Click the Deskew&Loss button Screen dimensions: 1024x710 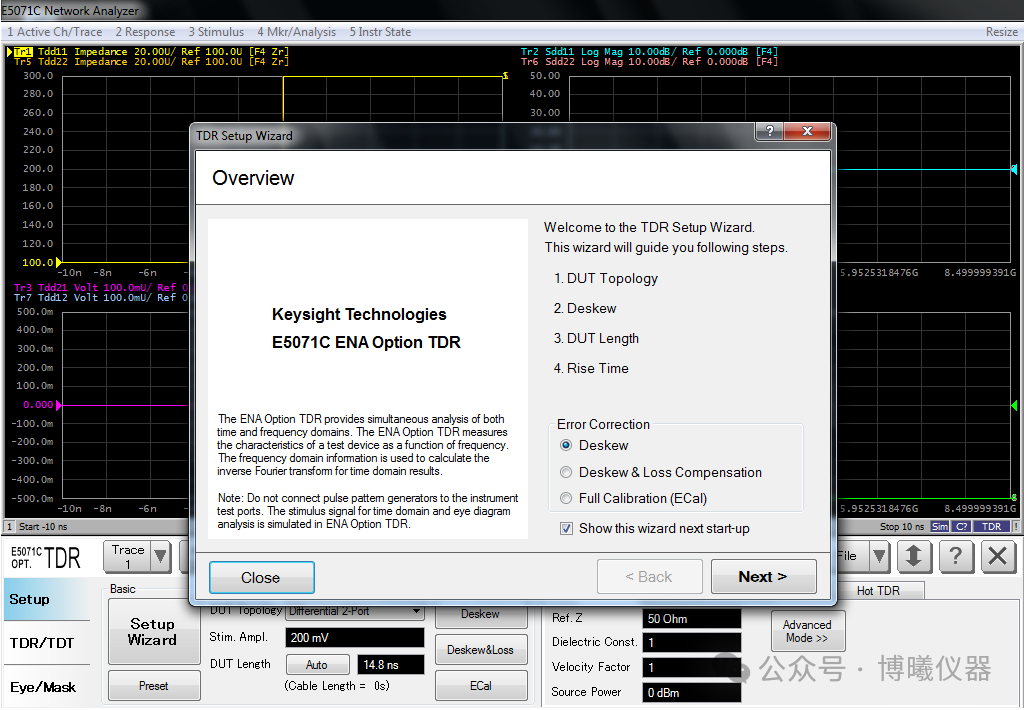coord(481,650)
